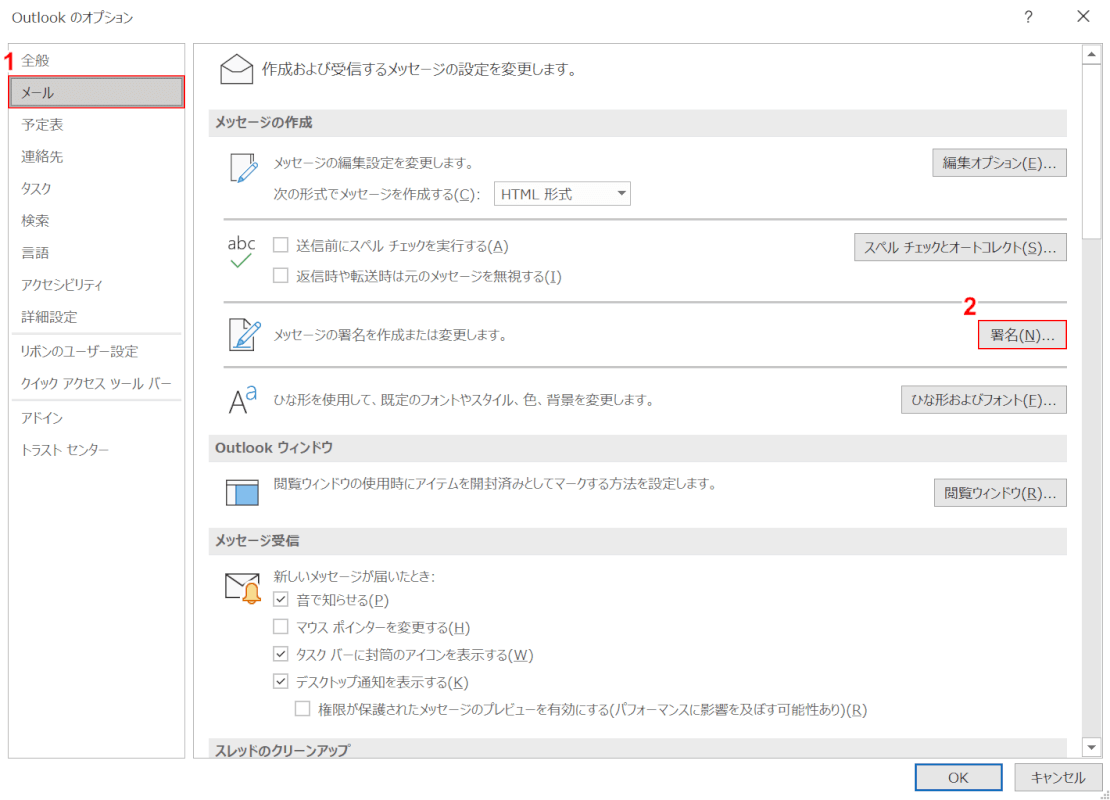1110x800 pixels.
Task: Check マウス ポインターを変更する checkbox
Action: tap(281, 627)
